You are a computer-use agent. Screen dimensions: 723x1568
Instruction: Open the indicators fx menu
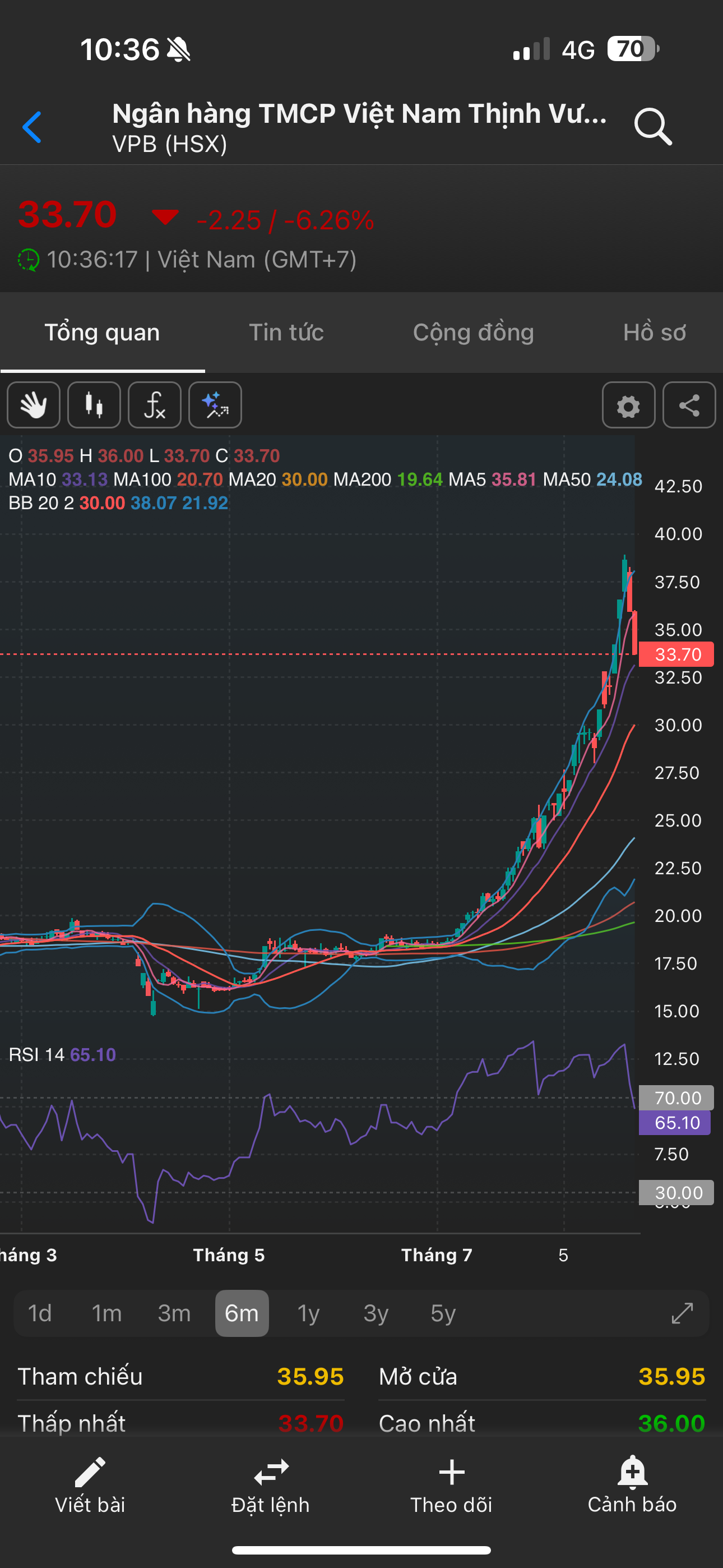pos(155,405)
